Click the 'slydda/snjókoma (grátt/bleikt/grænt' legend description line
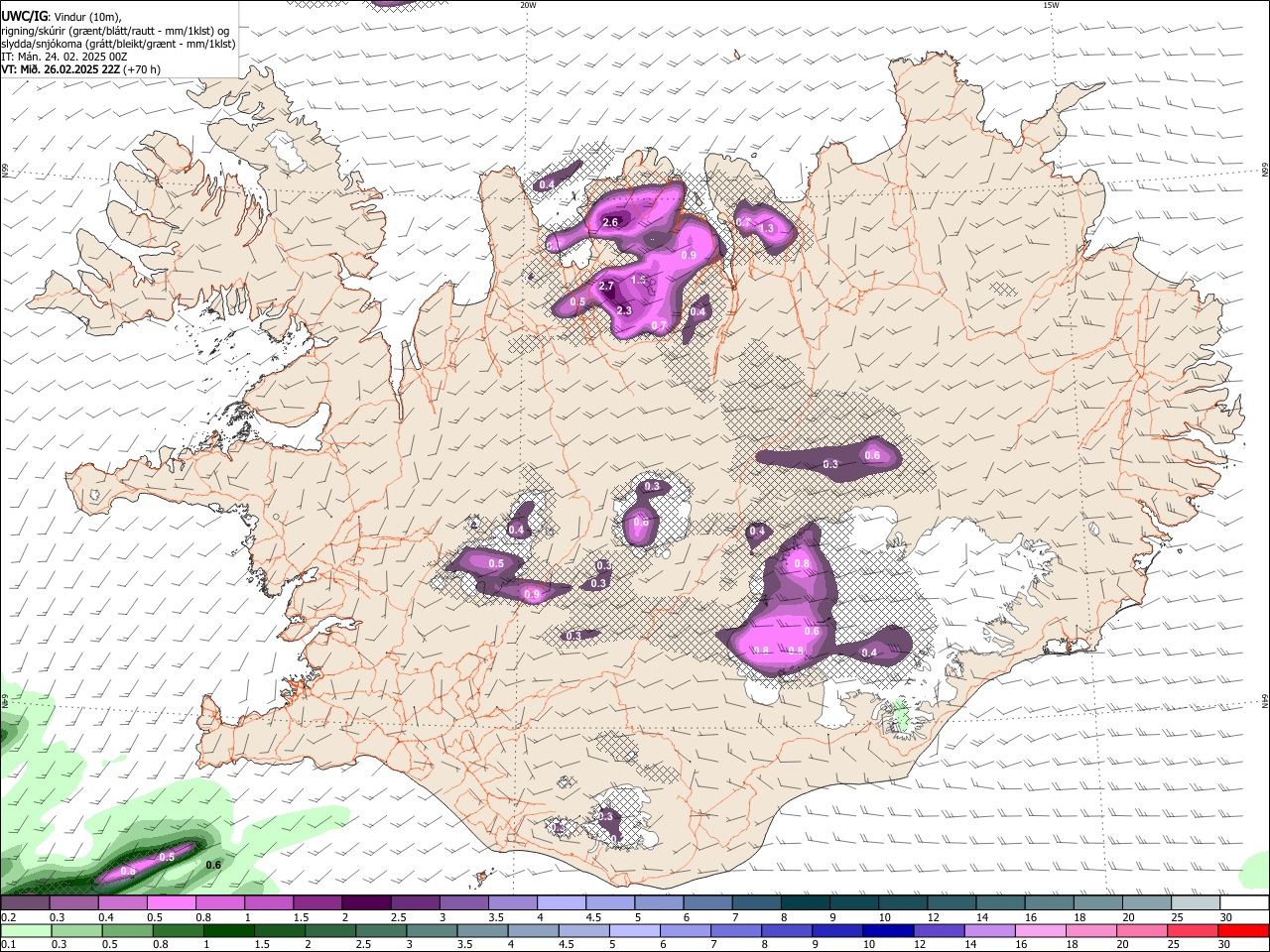Viewport: 1270px width, 952px height. (x=118, y=44)
